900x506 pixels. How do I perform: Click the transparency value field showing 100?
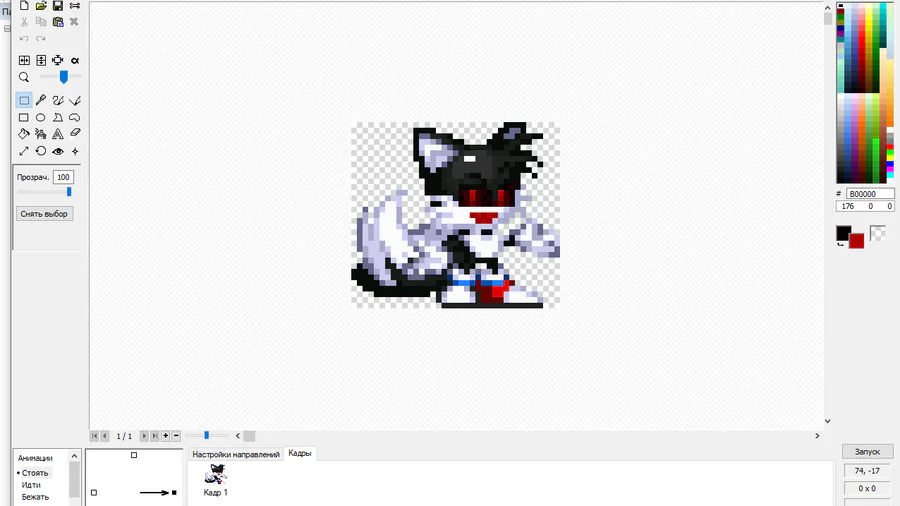(63, 177)
